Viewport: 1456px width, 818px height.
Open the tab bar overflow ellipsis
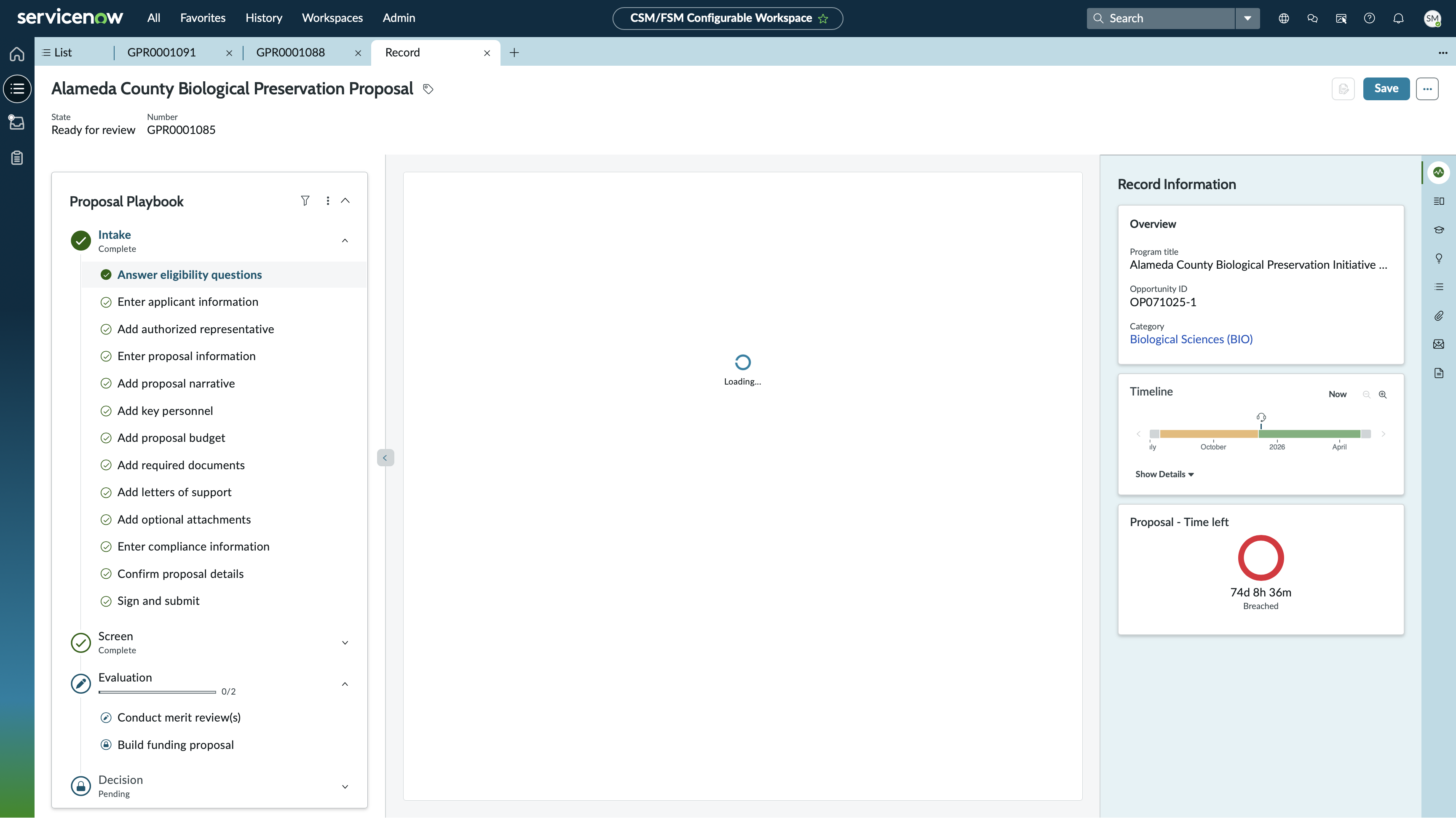tap(1443, 53)
